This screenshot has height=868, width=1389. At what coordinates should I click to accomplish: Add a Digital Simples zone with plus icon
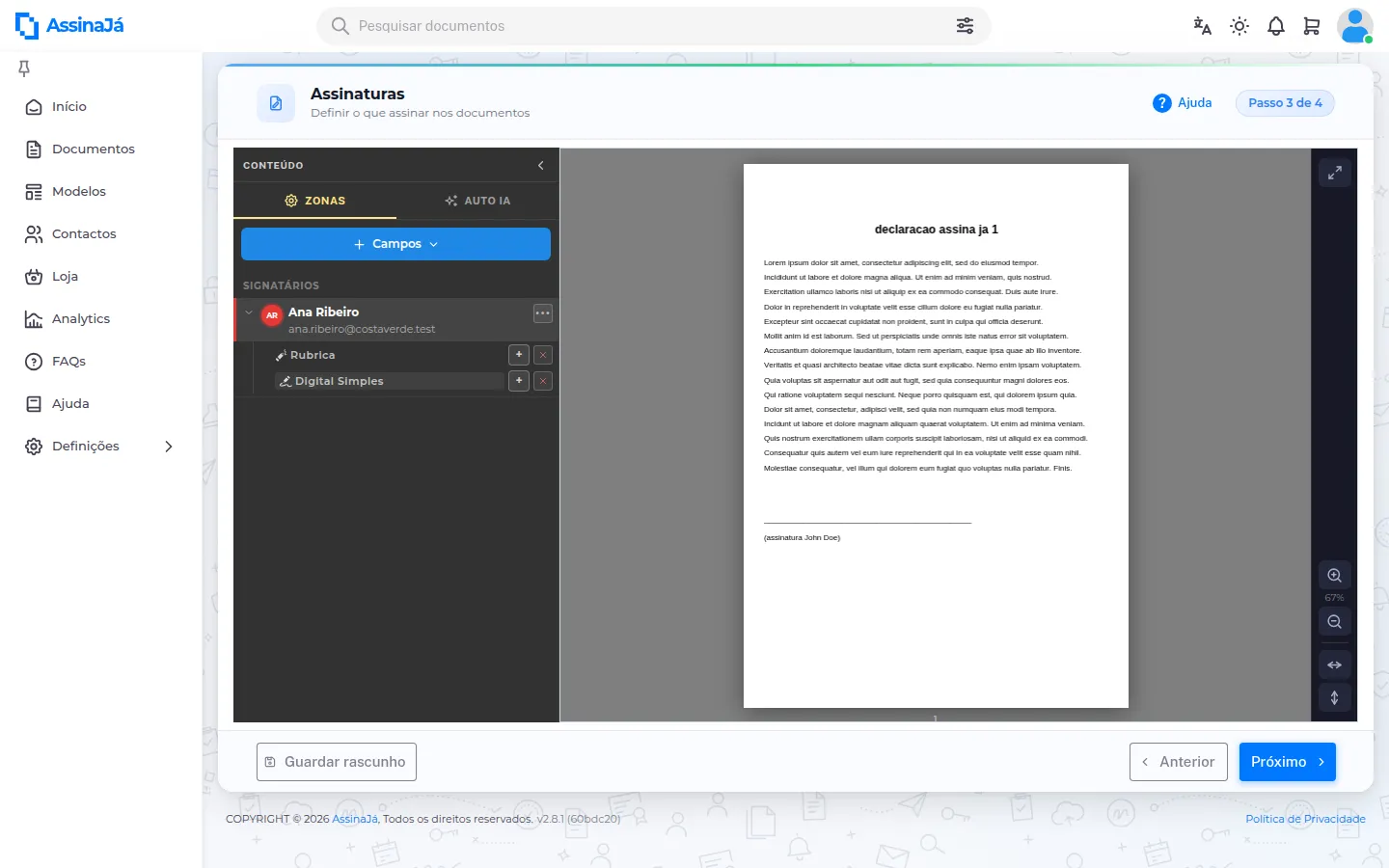tap(519, 381)
